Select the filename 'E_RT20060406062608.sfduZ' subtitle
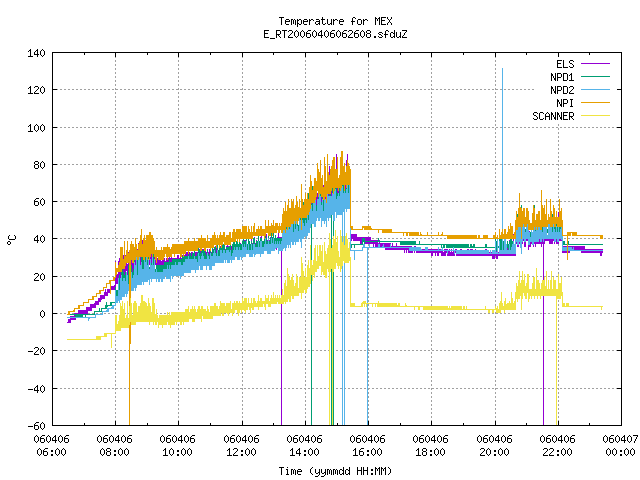 [x=335, y=34]
